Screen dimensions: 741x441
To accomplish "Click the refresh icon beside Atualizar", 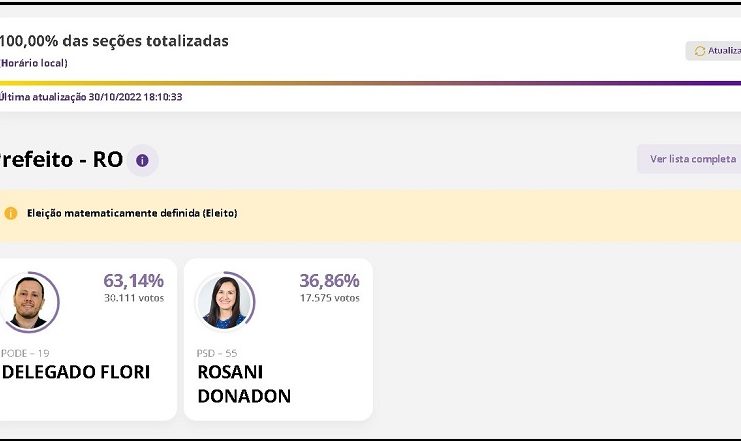I will coord(699,51).
